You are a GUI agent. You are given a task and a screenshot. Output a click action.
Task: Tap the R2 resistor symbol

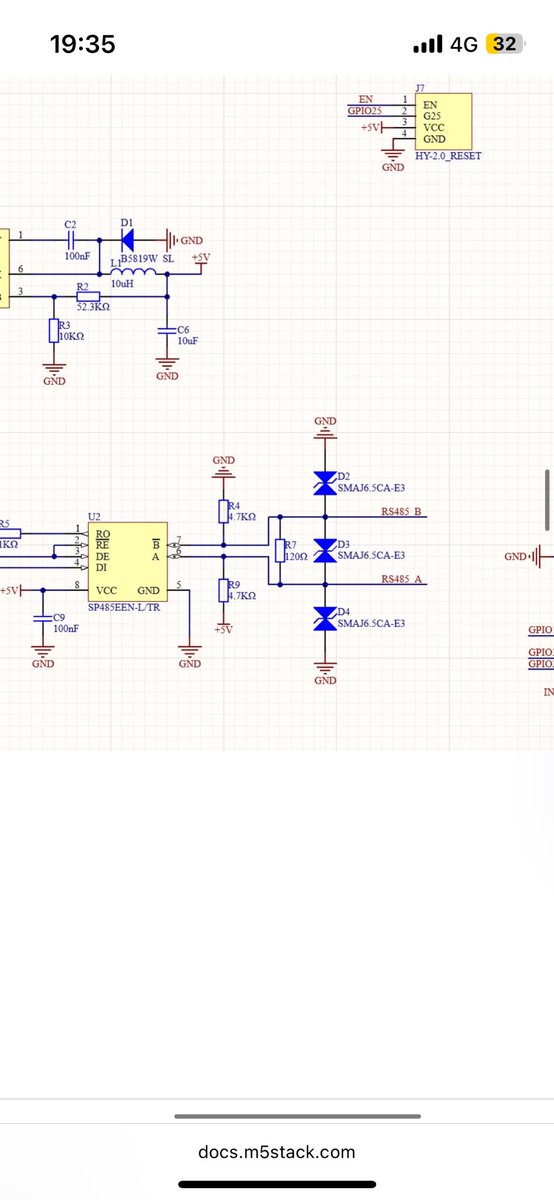coord(88,296)
